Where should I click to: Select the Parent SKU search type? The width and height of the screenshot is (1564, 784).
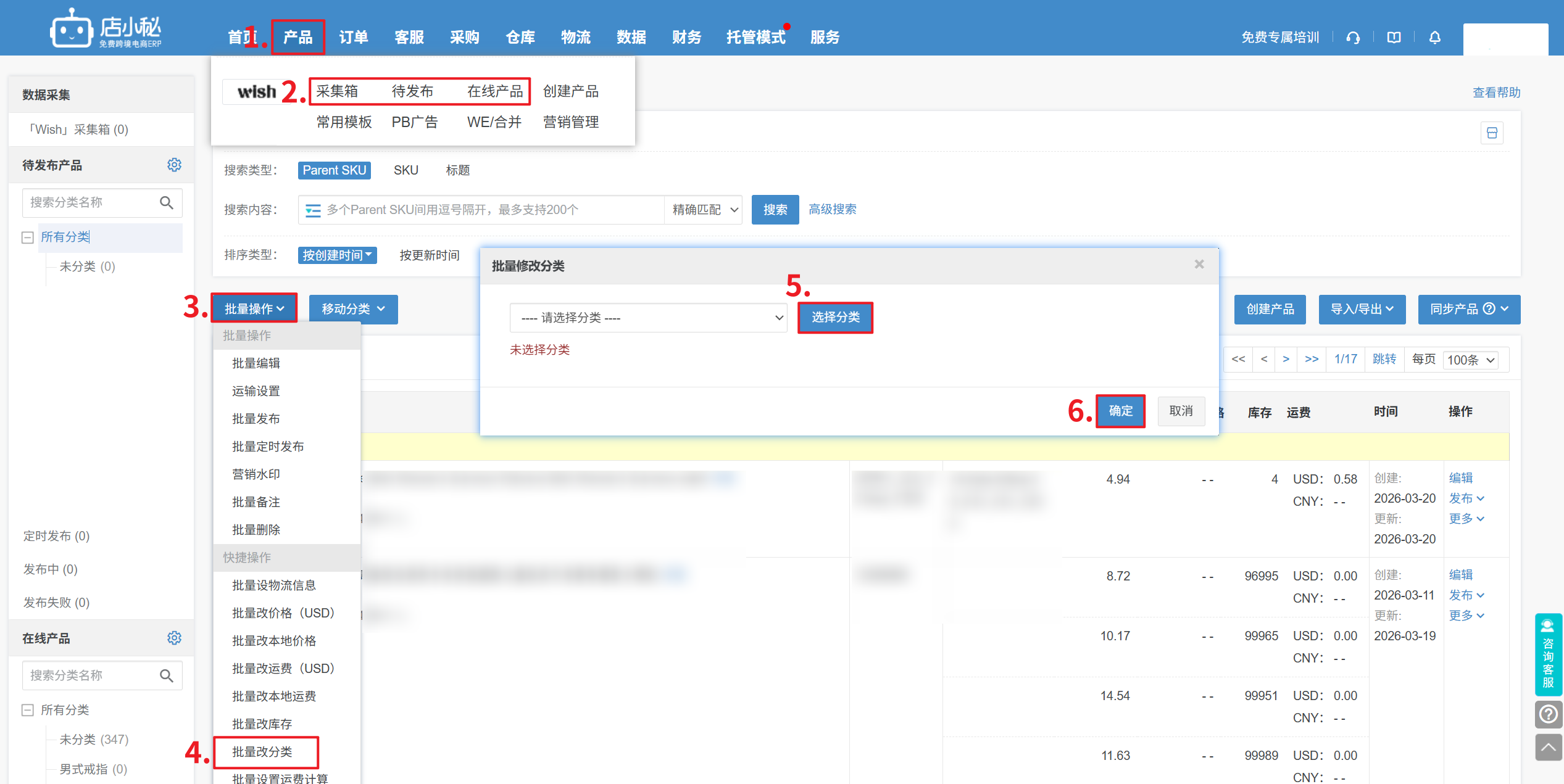[334, 170]
